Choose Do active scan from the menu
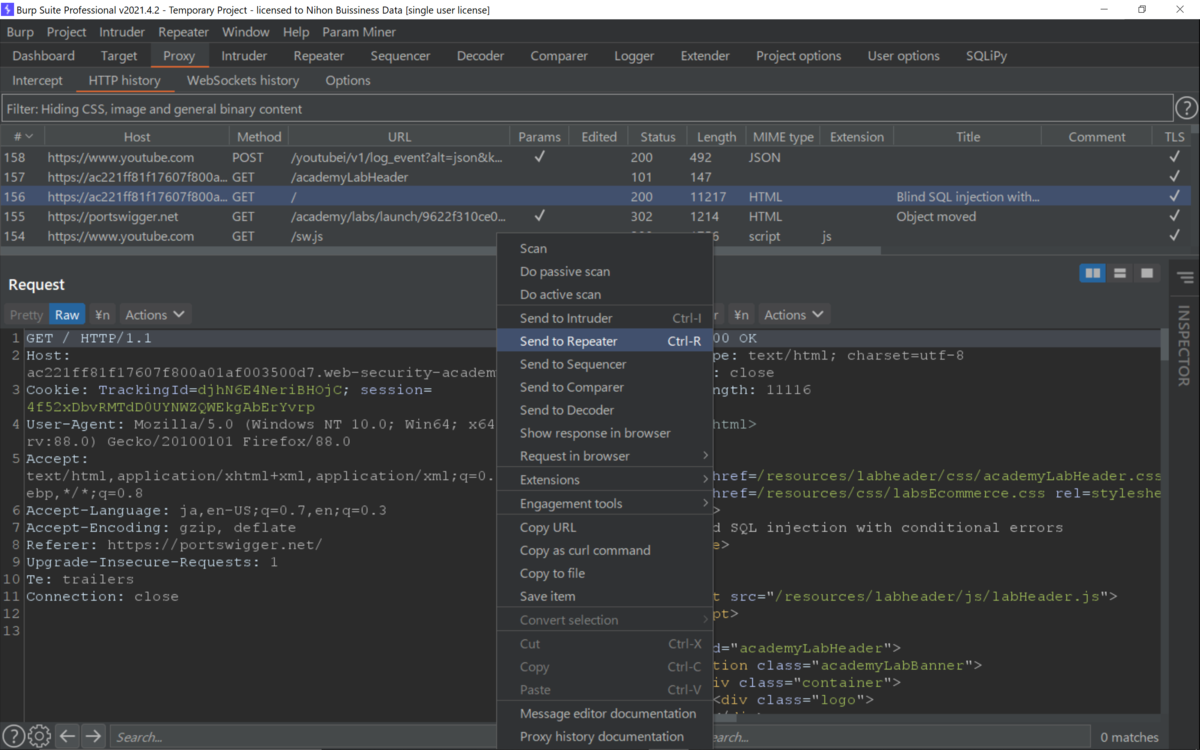The height and width of the screenshot is (750, 1200). pyautogui.click(x=560, y=294)
